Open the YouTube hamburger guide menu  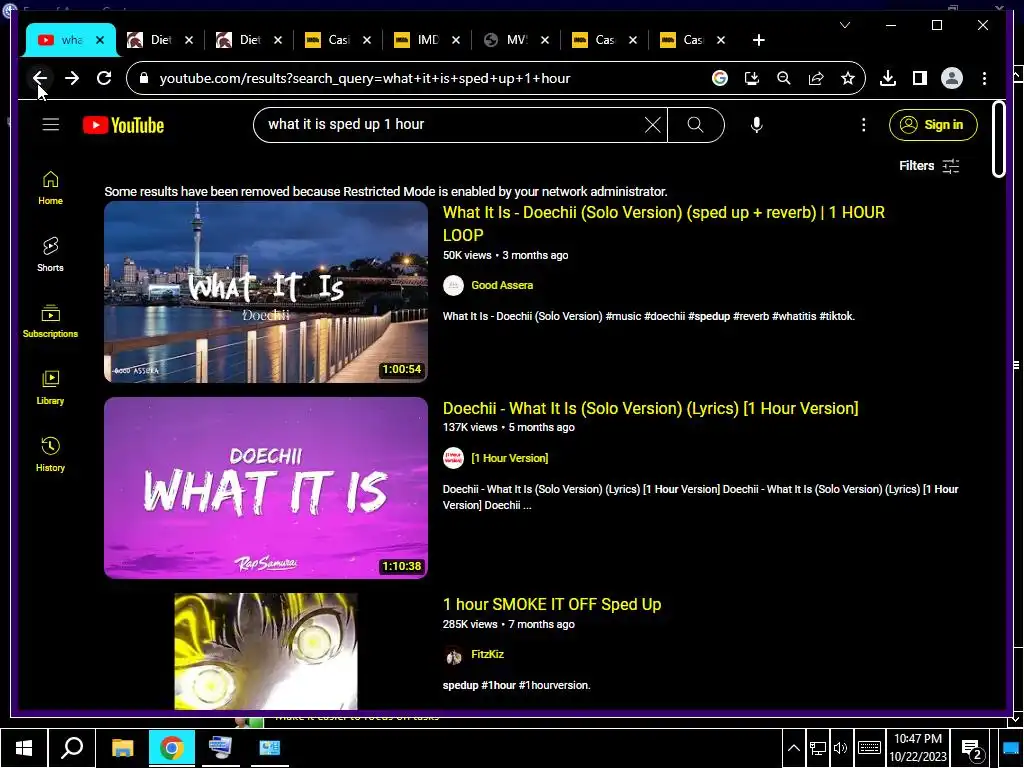click(51, 124)
